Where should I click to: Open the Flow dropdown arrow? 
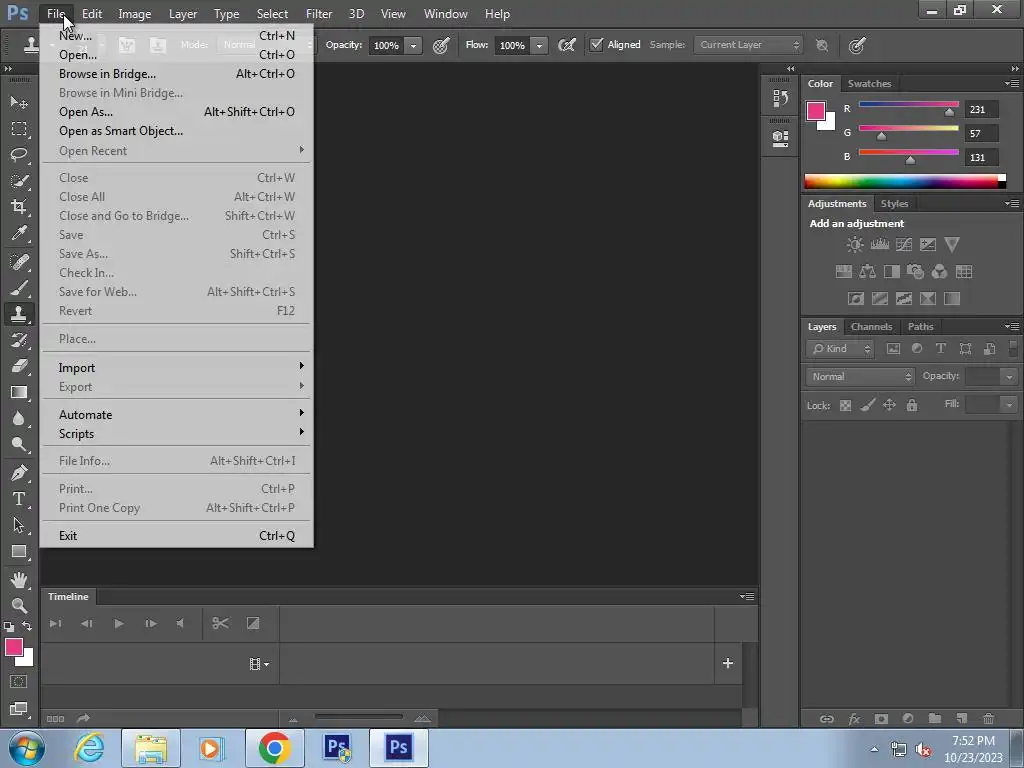539,46
